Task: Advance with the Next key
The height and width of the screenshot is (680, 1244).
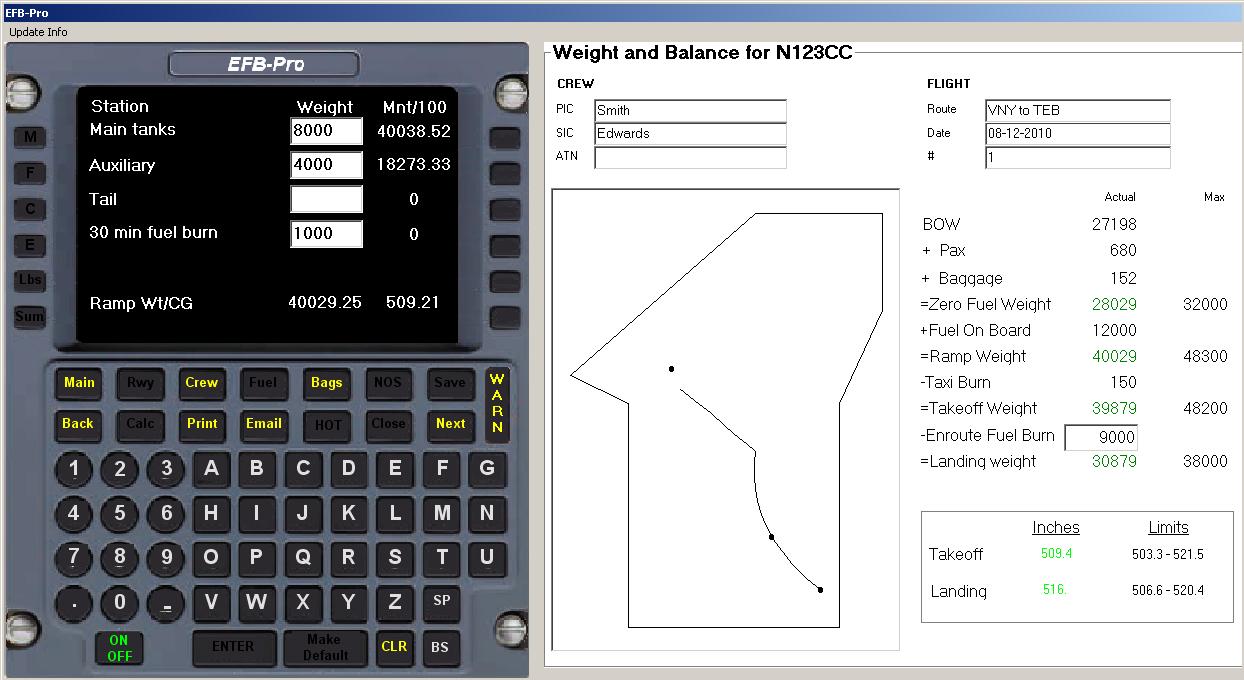Action: 450,424
